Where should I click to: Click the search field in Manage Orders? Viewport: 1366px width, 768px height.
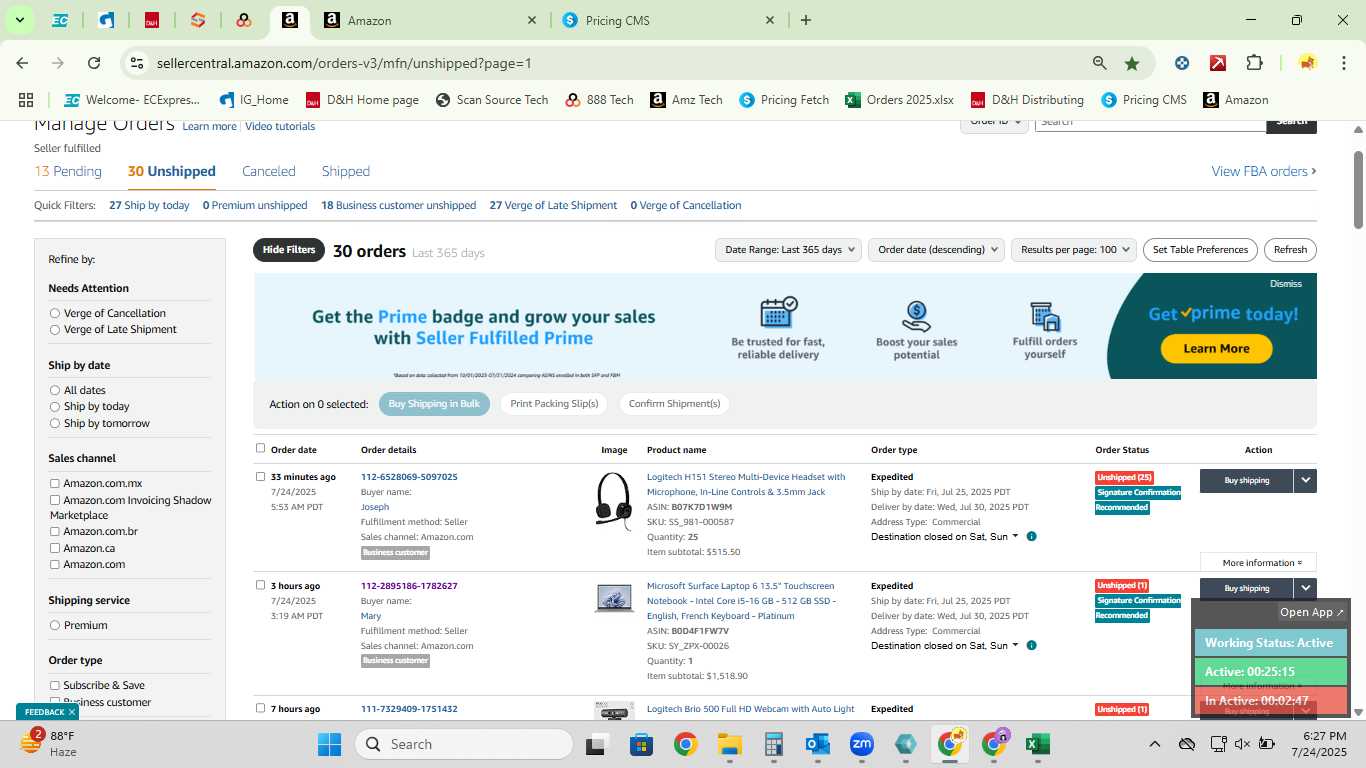coord(1150,122)
